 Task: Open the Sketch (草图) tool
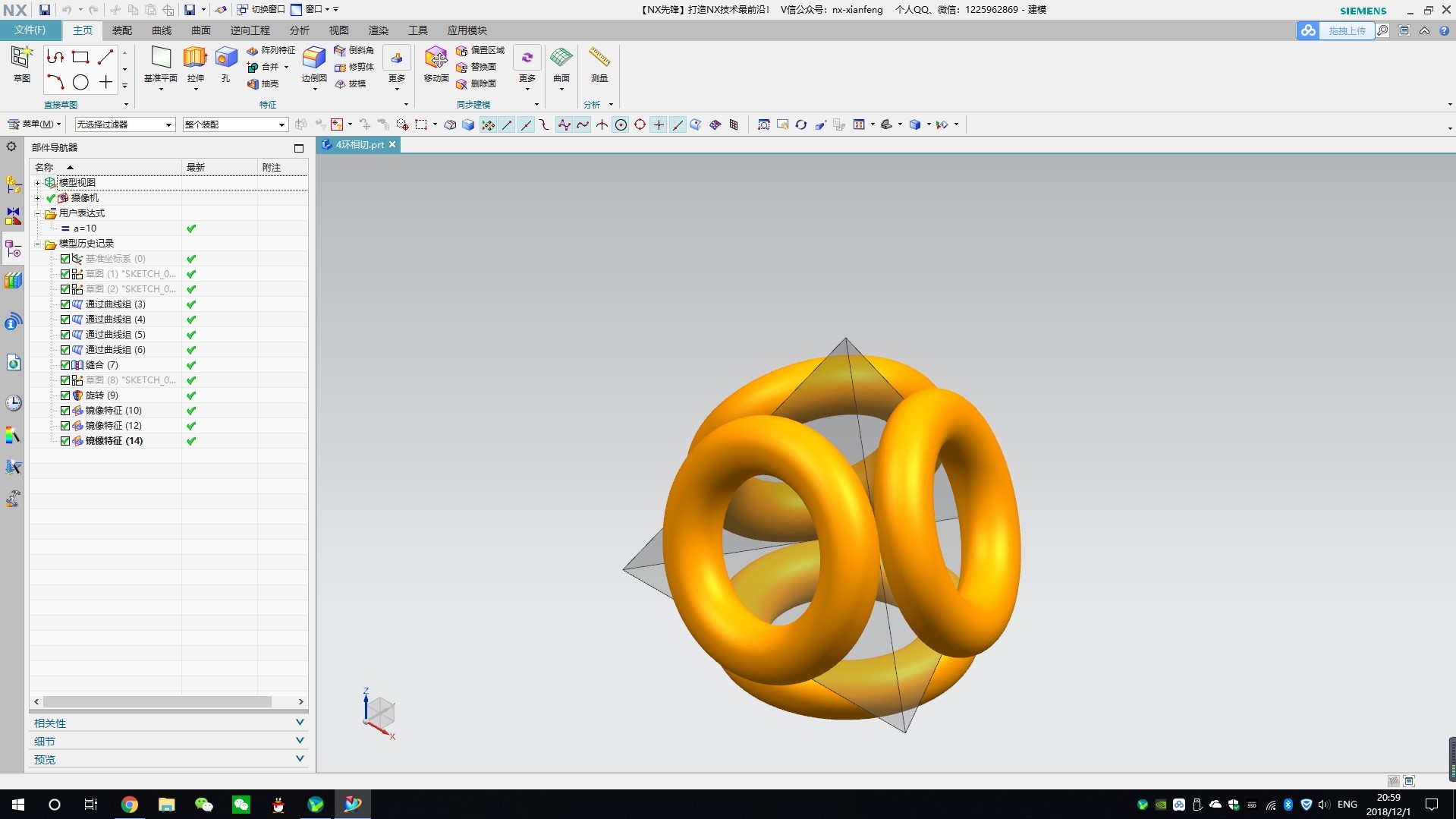tap(21, 64)
